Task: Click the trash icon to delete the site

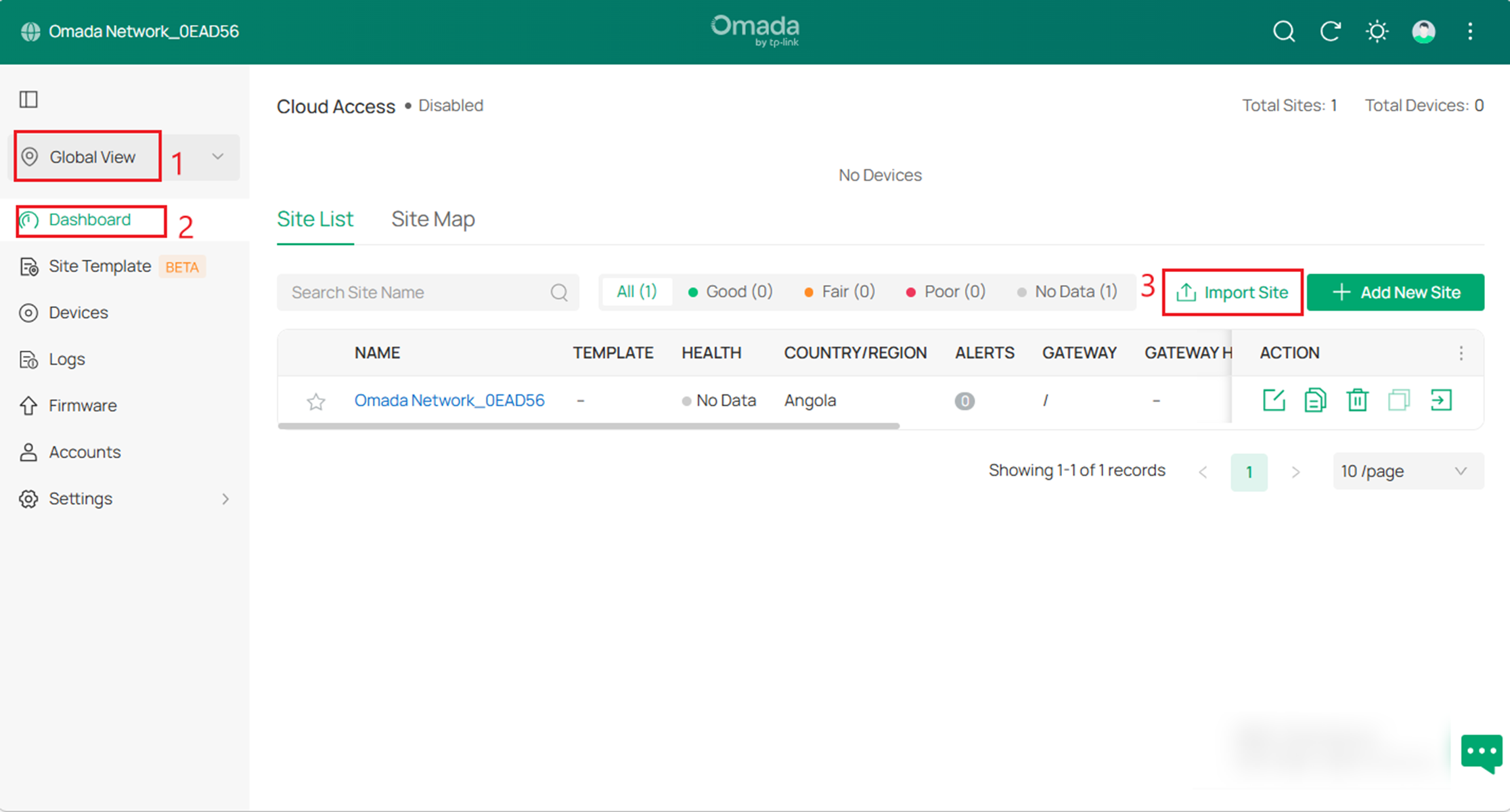Action: (x=1357, y=400)
